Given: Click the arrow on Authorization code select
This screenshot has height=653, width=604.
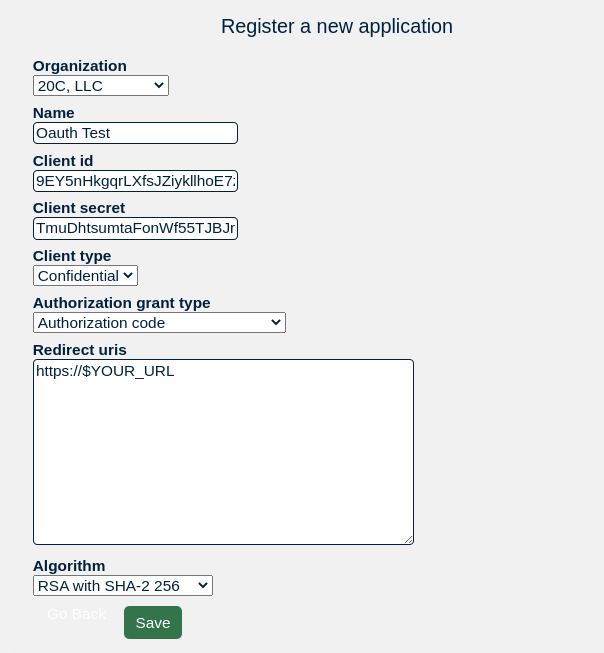Looking at the screenshot, I should click(275, 322).
